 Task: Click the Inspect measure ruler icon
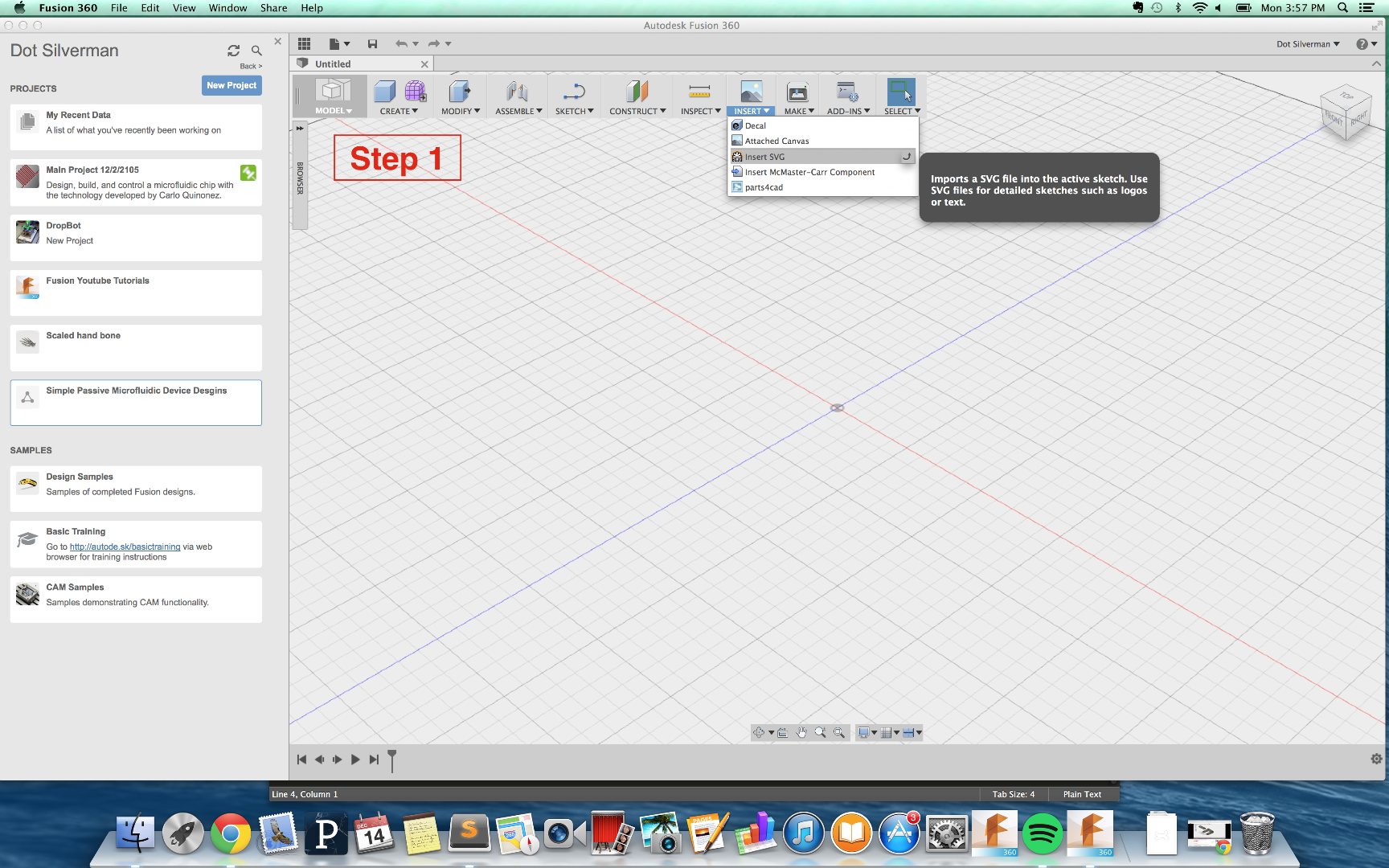coord(699,92)
